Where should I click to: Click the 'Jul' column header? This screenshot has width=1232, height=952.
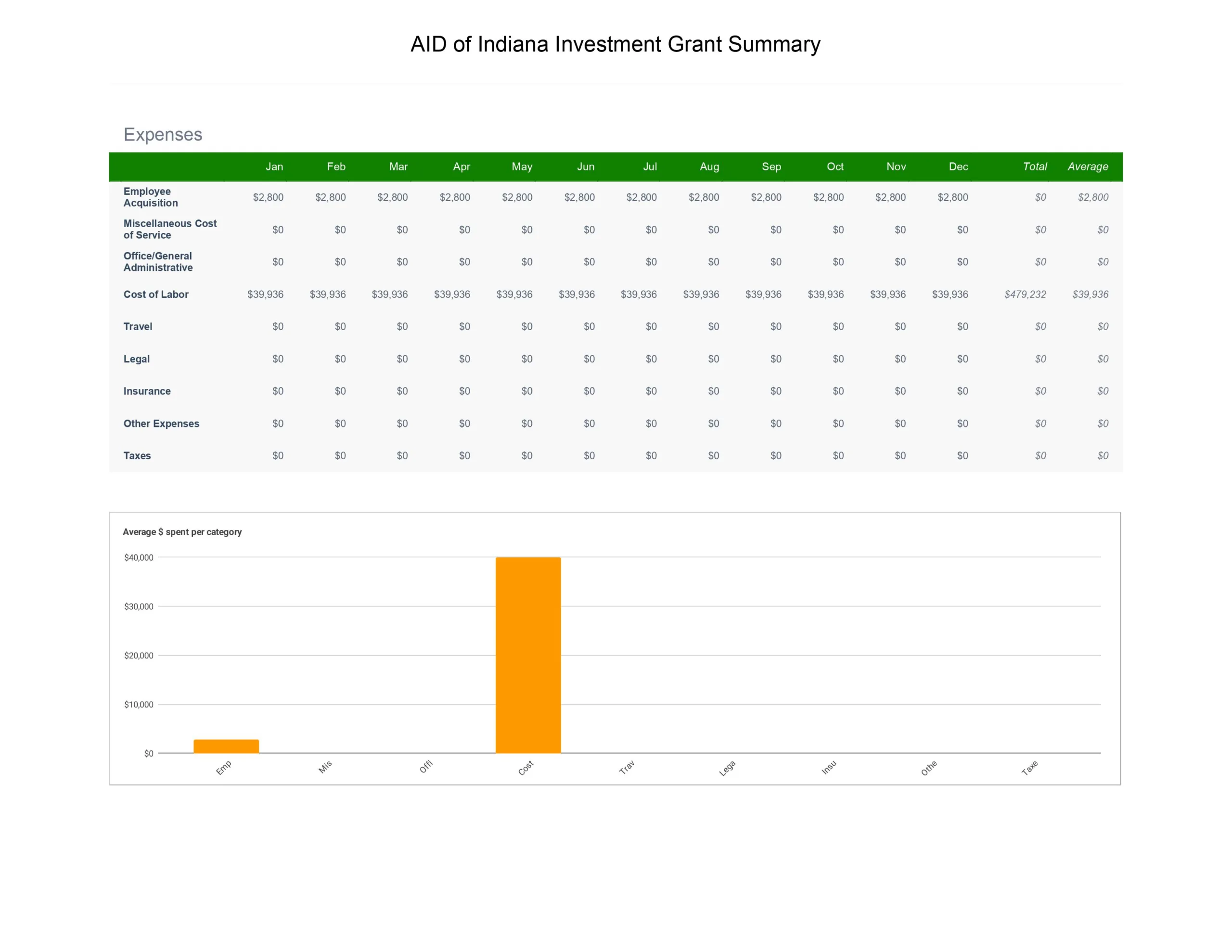pyautogui.click(x=650, y=167)
